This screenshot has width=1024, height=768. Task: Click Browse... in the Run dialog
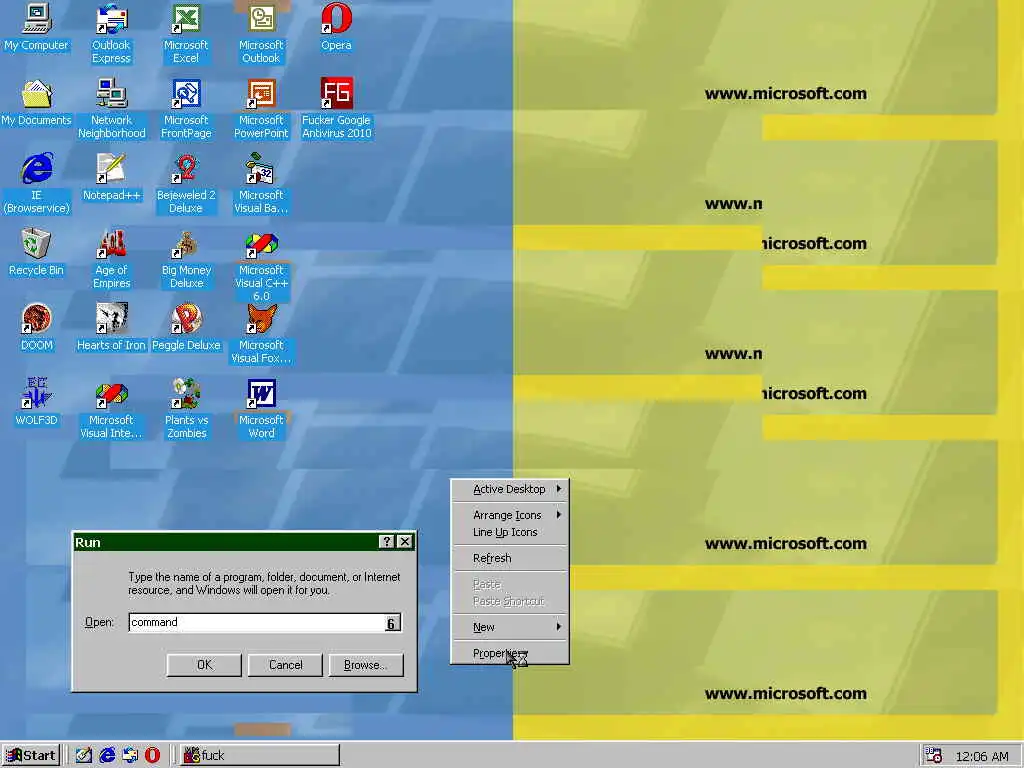366,665
